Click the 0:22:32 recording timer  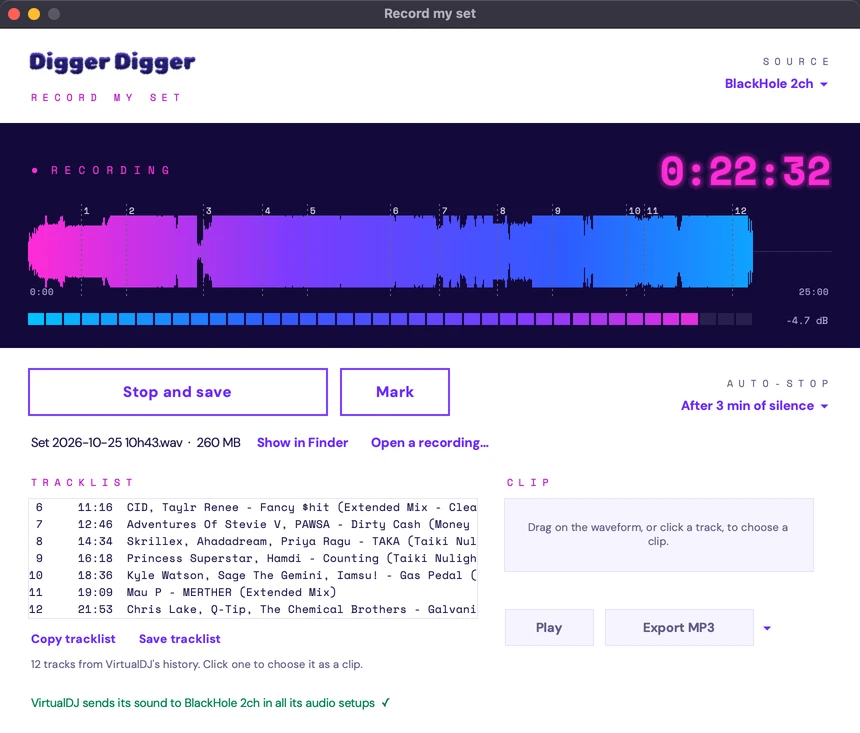[x=745, y=172]
